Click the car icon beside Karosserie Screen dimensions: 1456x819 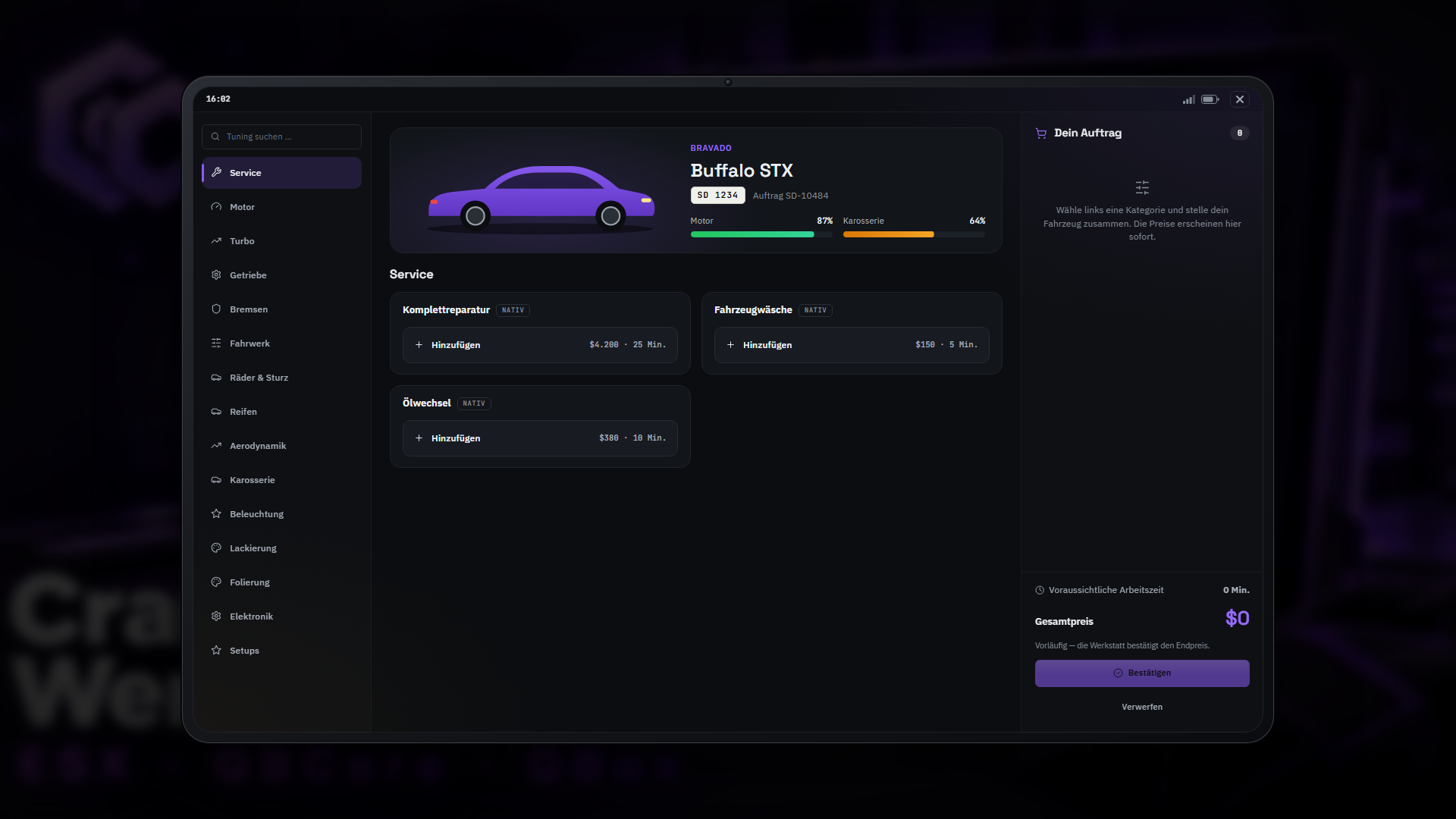click(216, 480)
